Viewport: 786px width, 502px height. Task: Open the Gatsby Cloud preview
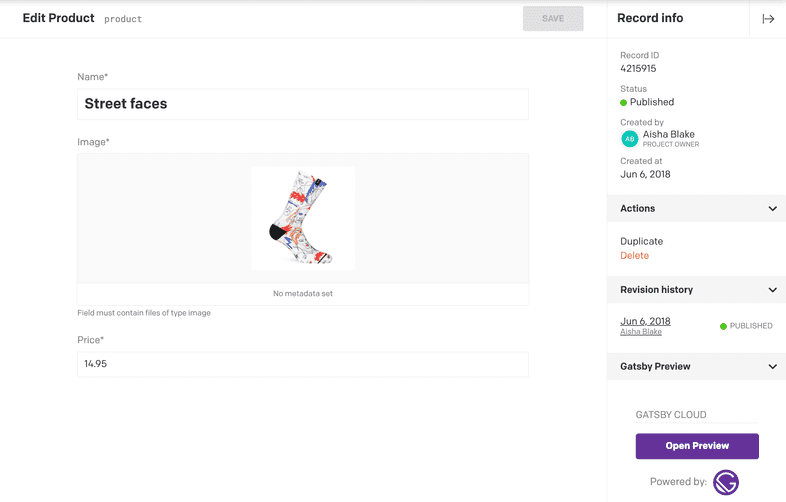(x=697, y=446)
